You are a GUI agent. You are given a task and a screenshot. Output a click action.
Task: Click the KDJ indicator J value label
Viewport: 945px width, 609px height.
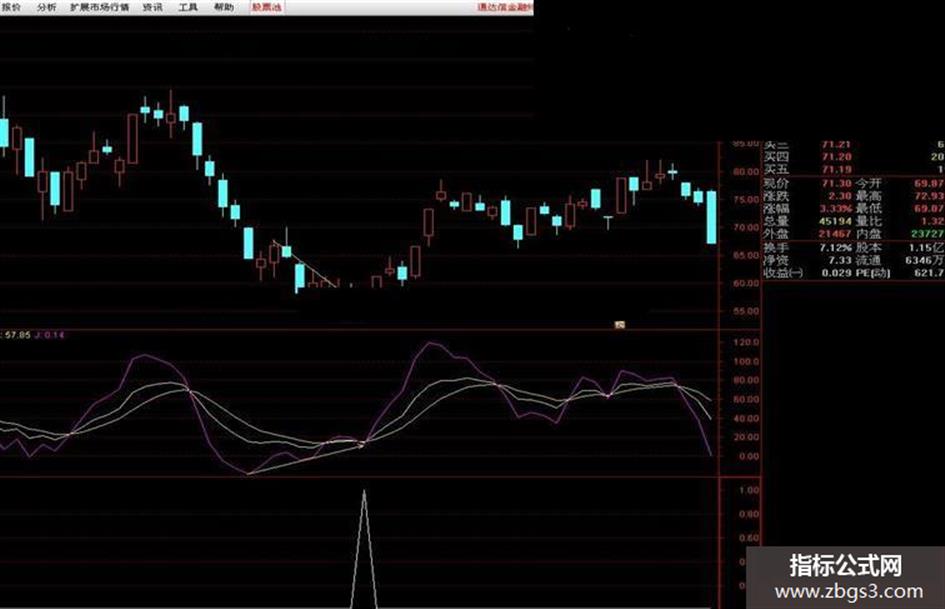coord(50,335)
